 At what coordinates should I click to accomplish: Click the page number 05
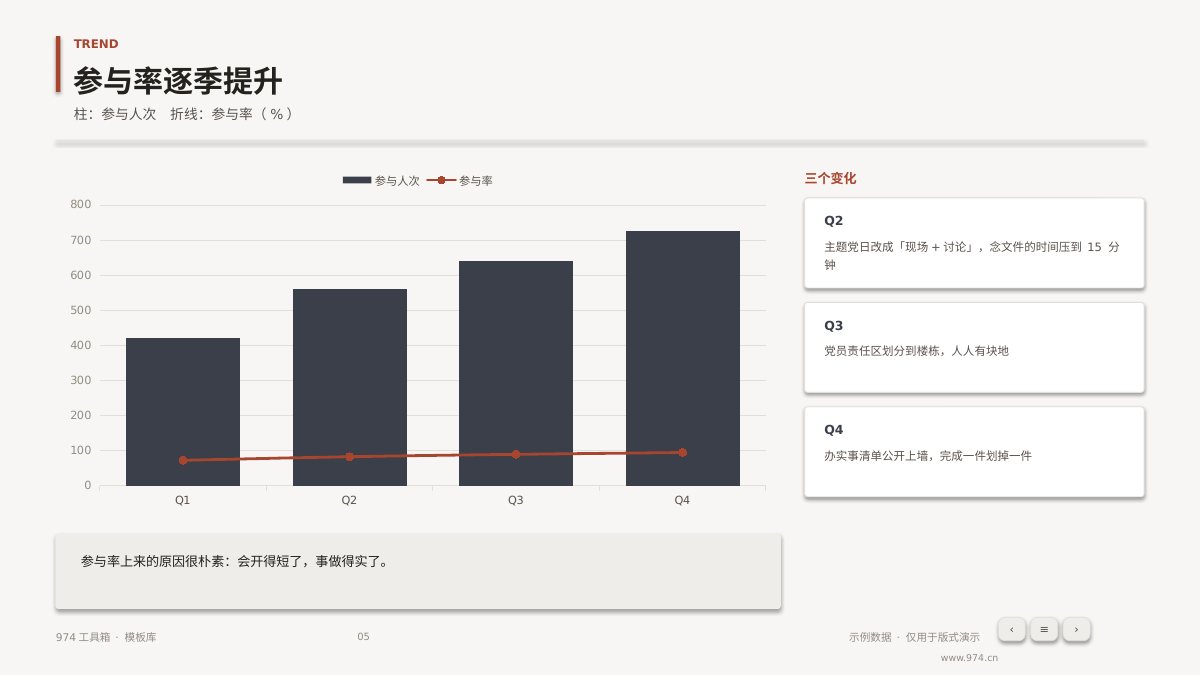[363, 637]
